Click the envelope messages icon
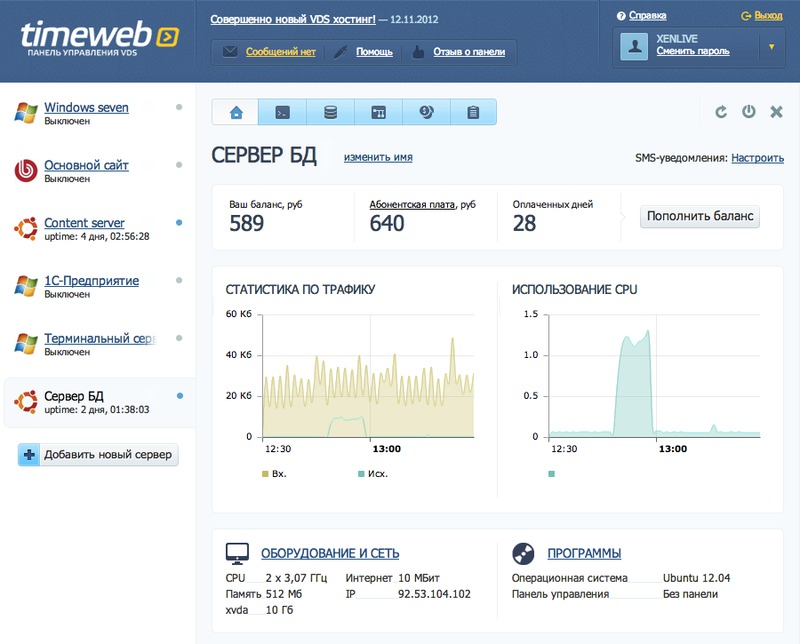 click(230, 52)
